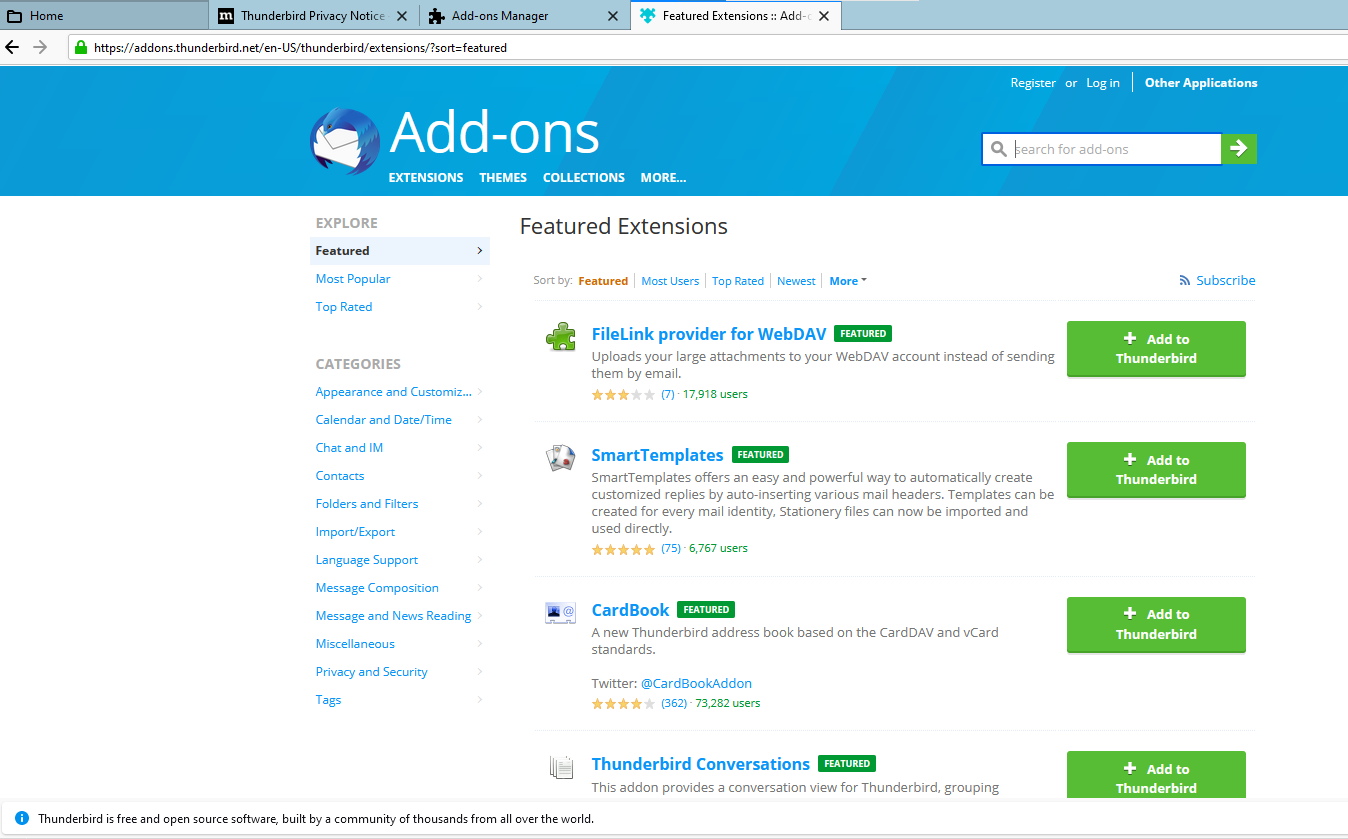The height and width of the screenshot is (839, 1348).
Task: Click the address bar URL
Action: click(300, 47)
